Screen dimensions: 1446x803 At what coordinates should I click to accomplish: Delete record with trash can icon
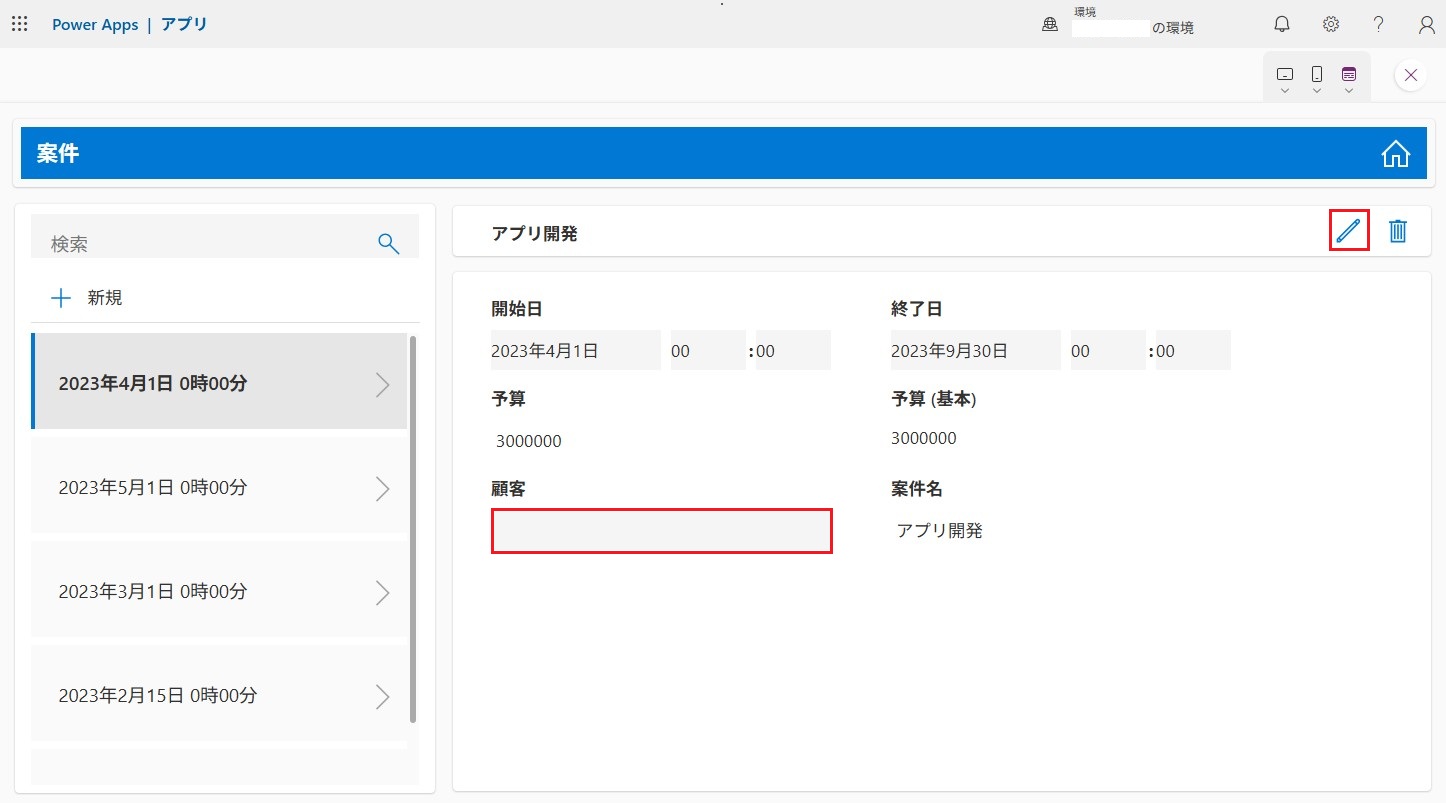1398,231
